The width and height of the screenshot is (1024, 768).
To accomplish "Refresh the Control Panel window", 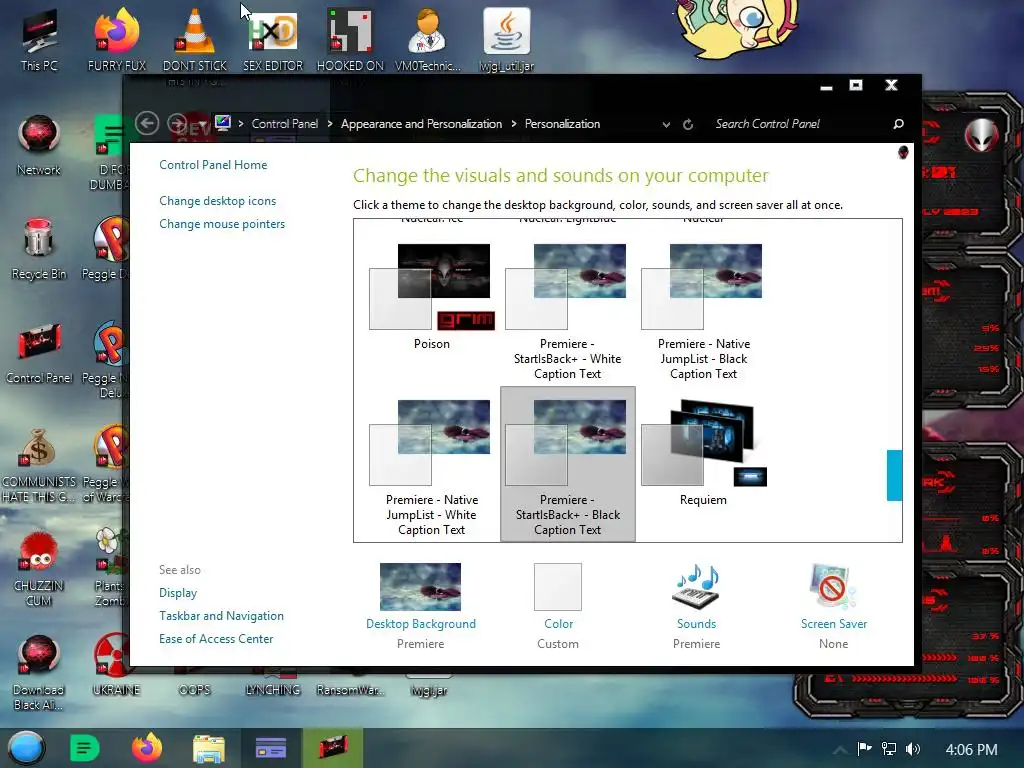I will coord(688,124).
